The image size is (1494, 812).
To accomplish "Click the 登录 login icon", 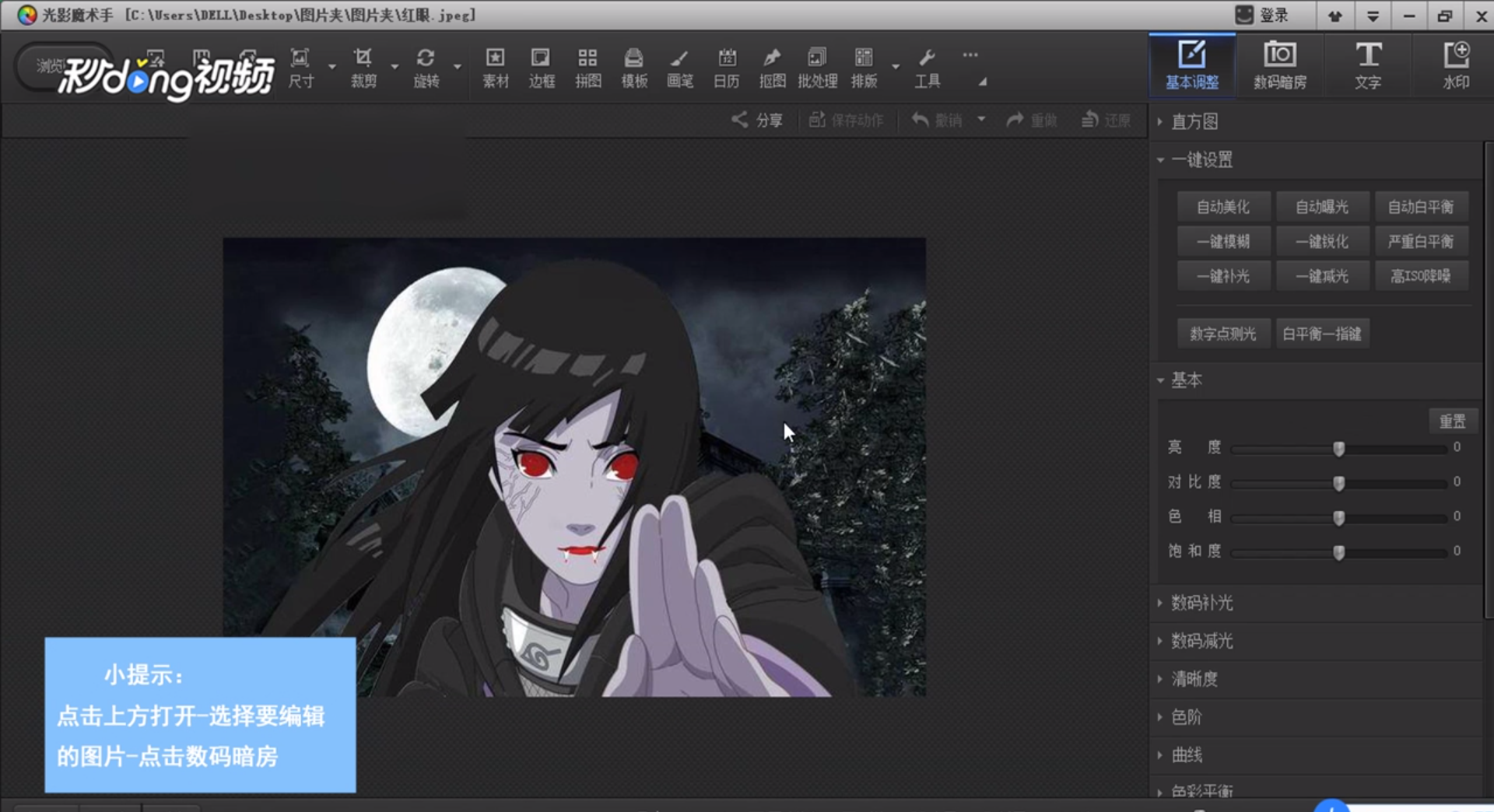I will click(1245, 15).
